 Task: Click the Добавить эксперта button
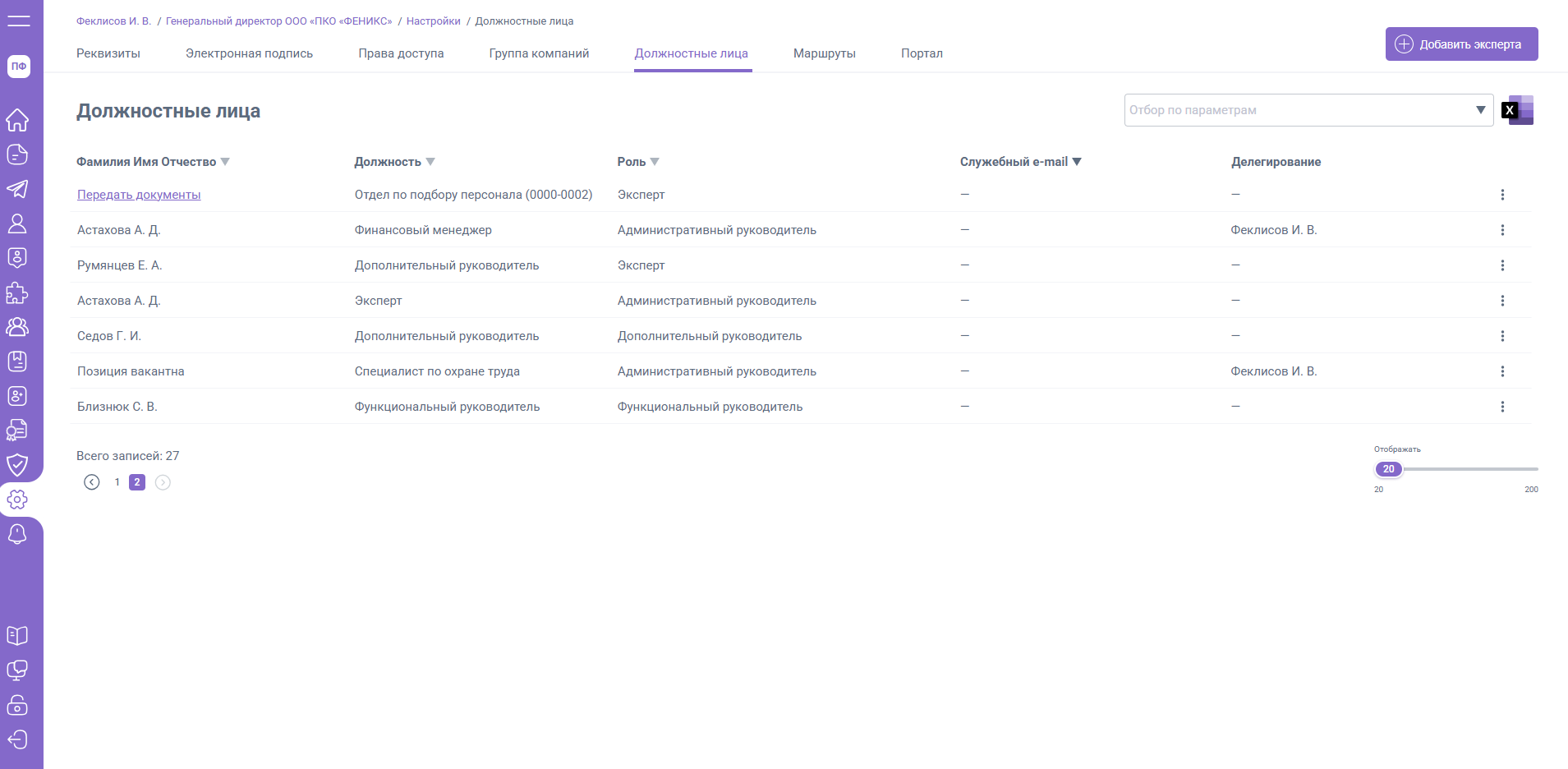(1462, 44)
